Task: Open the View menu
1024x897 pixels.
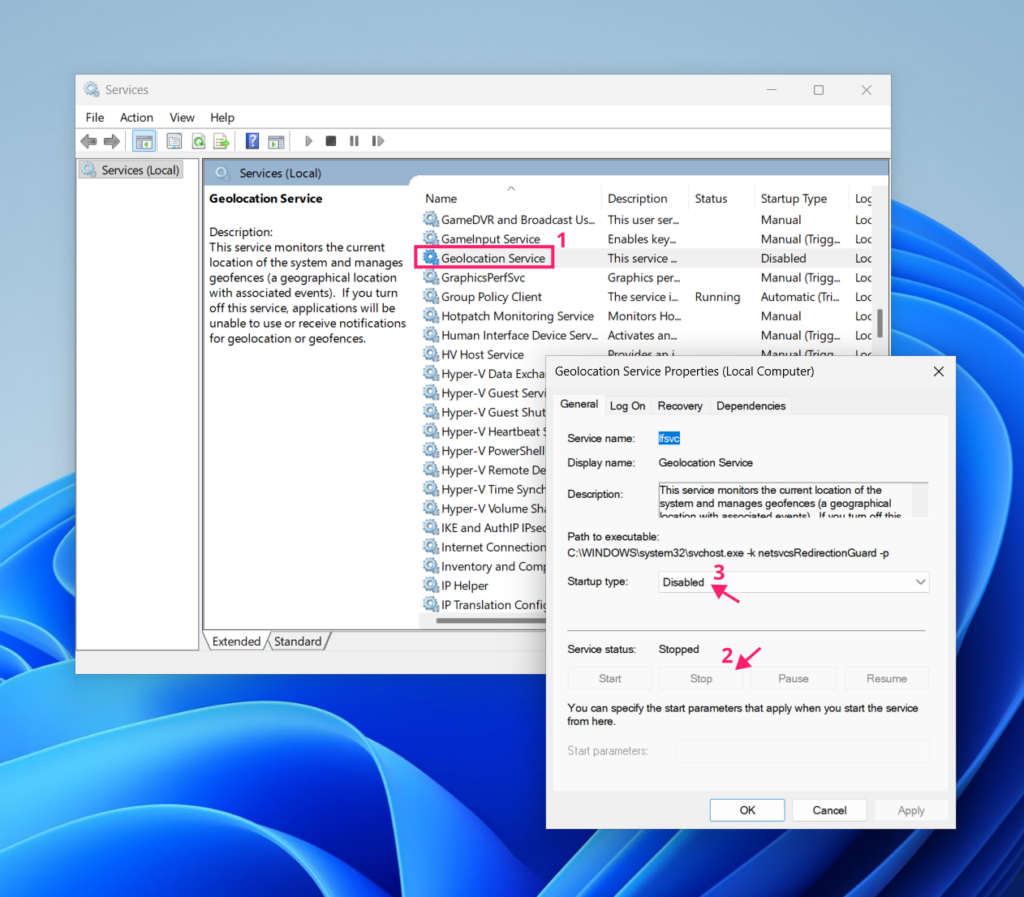Action: click(182, 118)
